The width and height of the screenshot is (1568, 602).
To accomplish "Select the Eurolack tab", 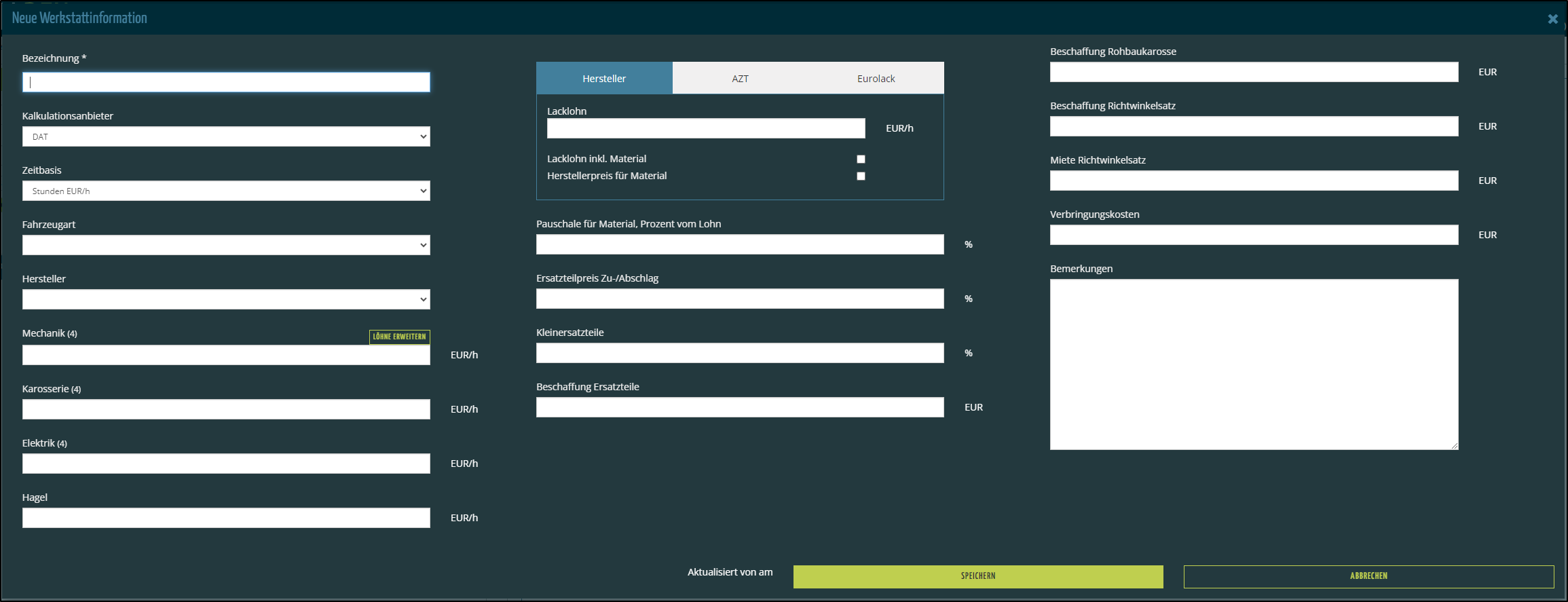I will pos(876,79).
